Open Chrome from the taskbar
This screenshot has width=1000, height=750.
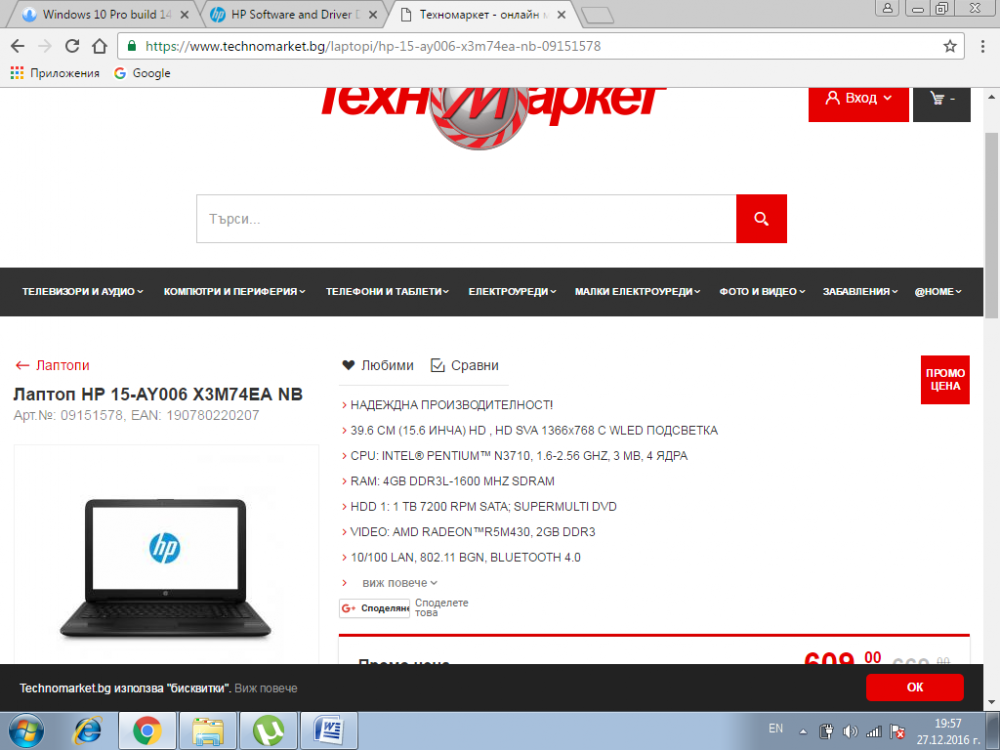147,730
